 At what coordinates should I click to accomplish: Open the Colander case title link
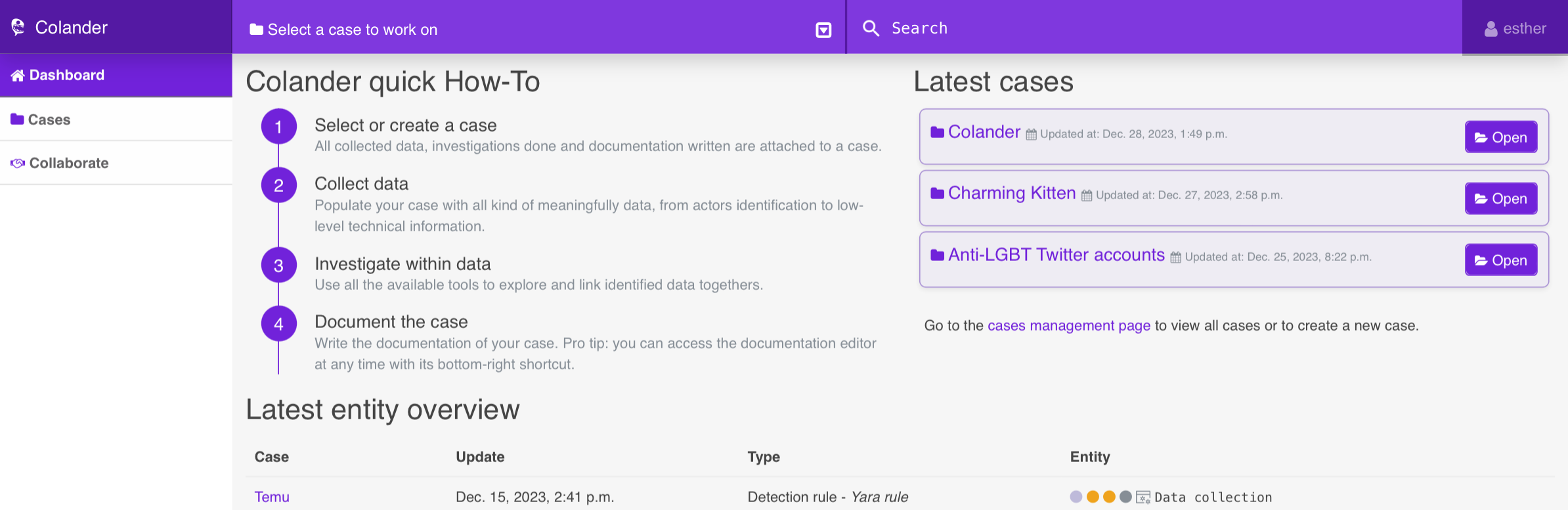(x=984, y=132)
